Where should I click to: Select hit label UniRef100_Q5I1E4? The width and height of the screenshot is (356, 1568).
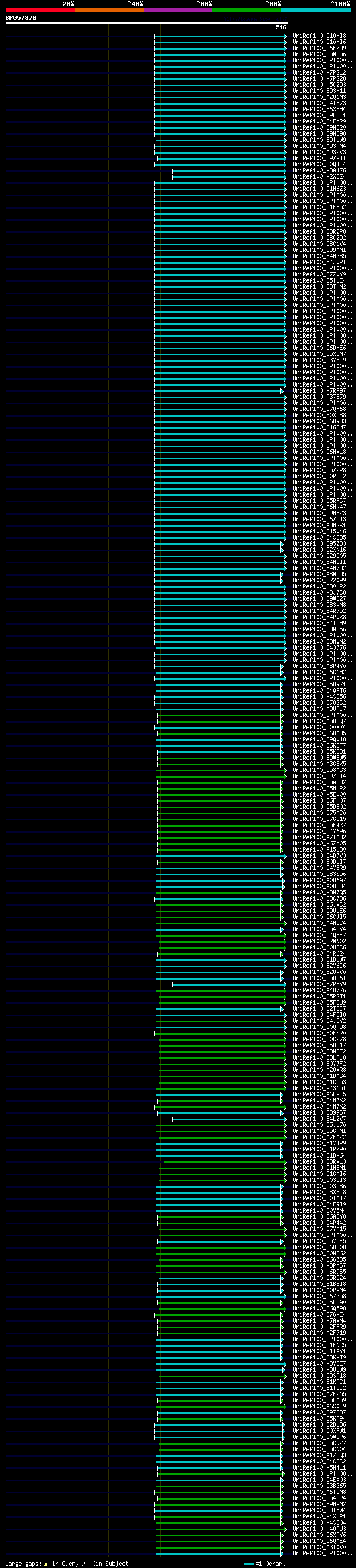tap(319, 280)
